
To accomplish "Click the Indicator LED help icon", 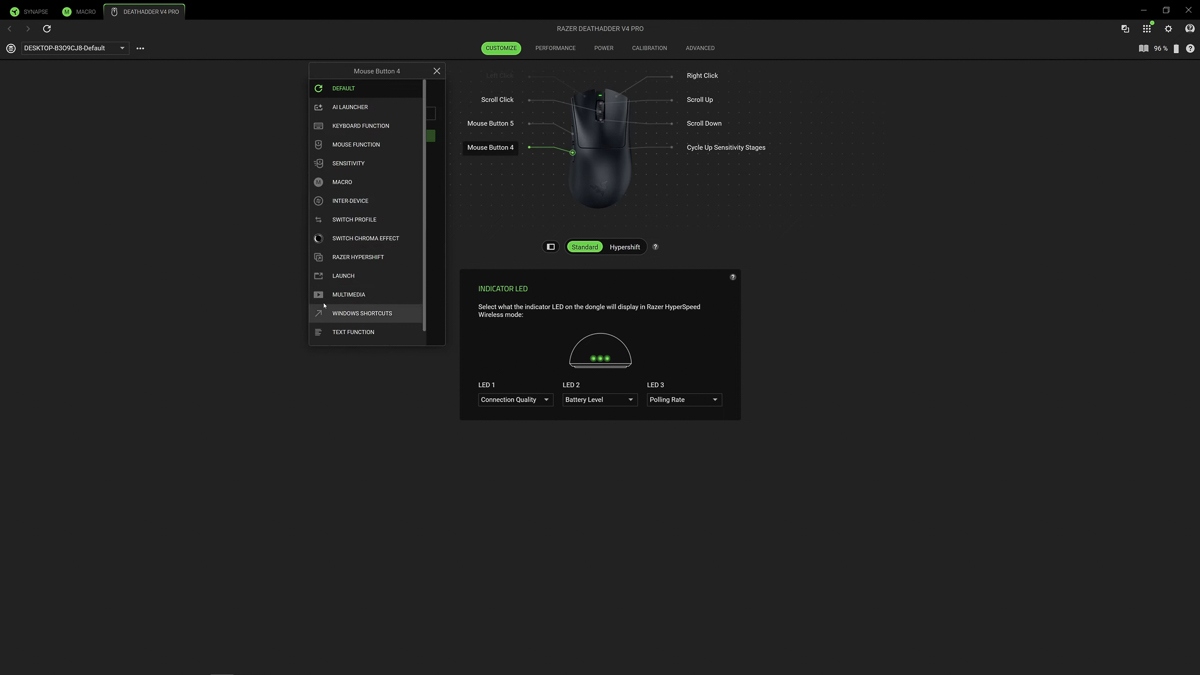I will click(733, 277).
